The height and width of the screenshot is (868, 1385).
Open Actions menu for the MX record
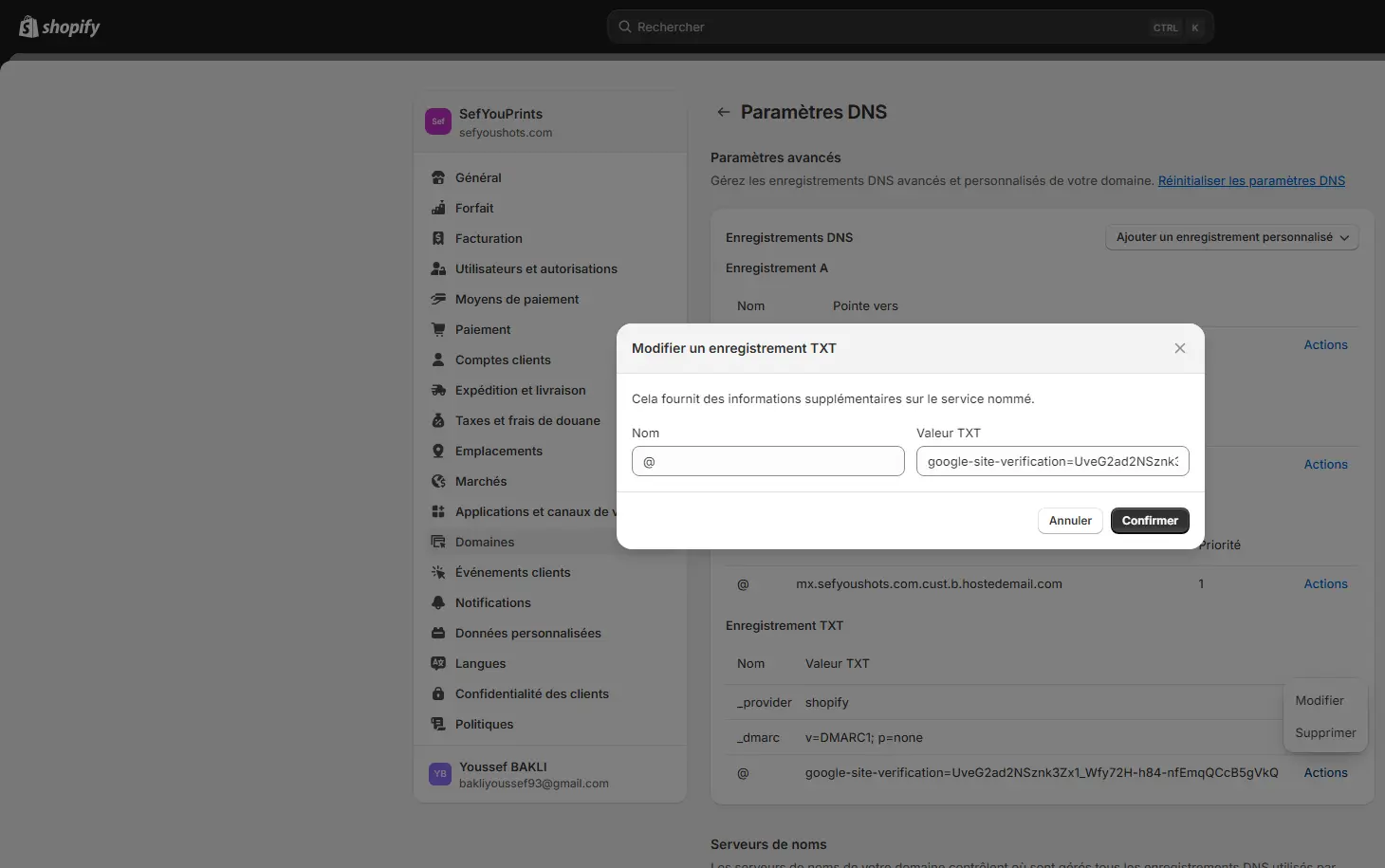coord(1324,583)
